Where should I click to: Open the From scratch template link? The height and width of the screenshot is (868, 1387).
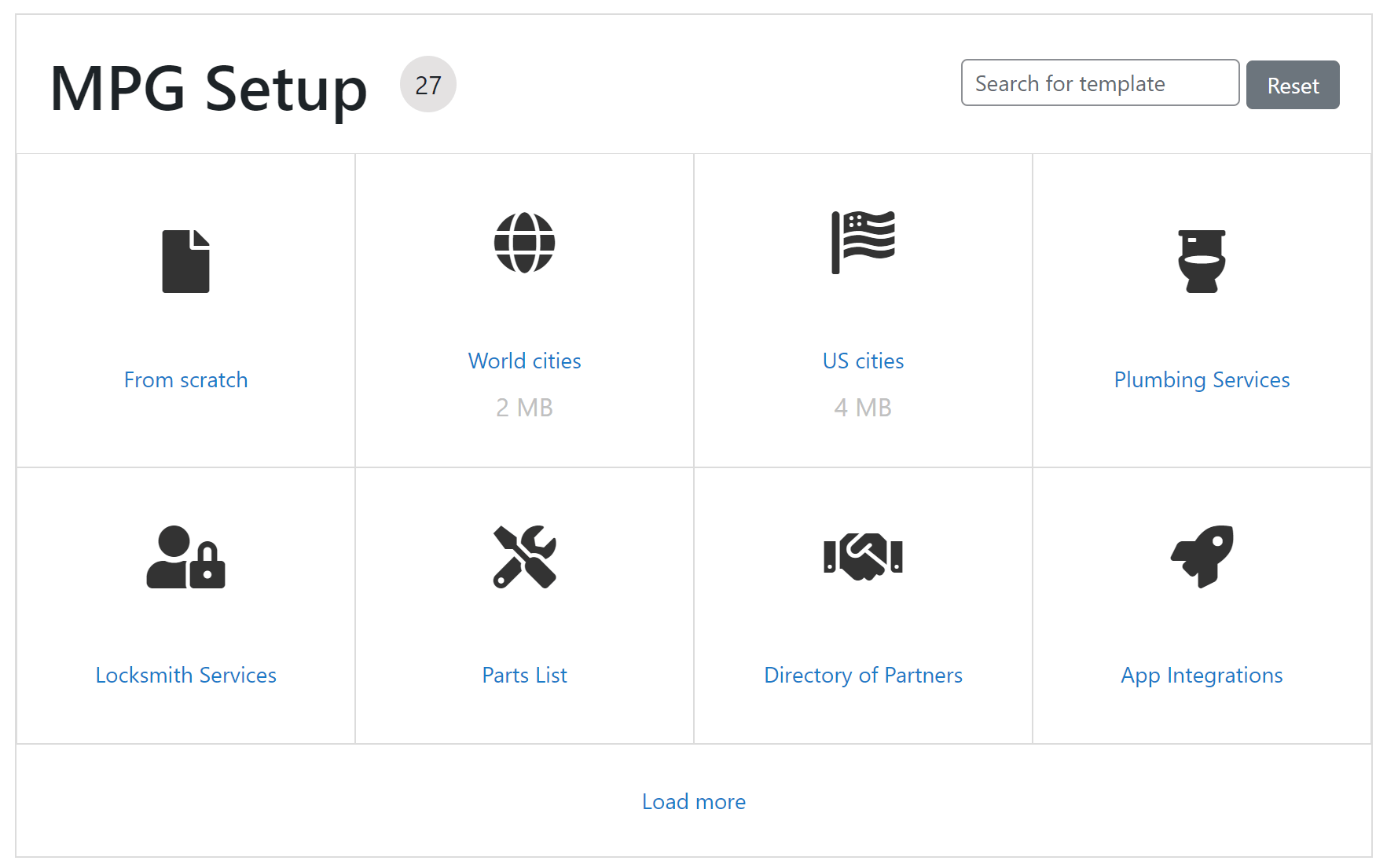pos(185,380)
